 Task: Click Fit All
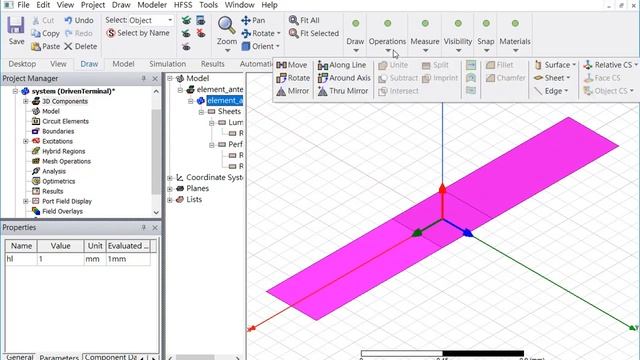304,20
